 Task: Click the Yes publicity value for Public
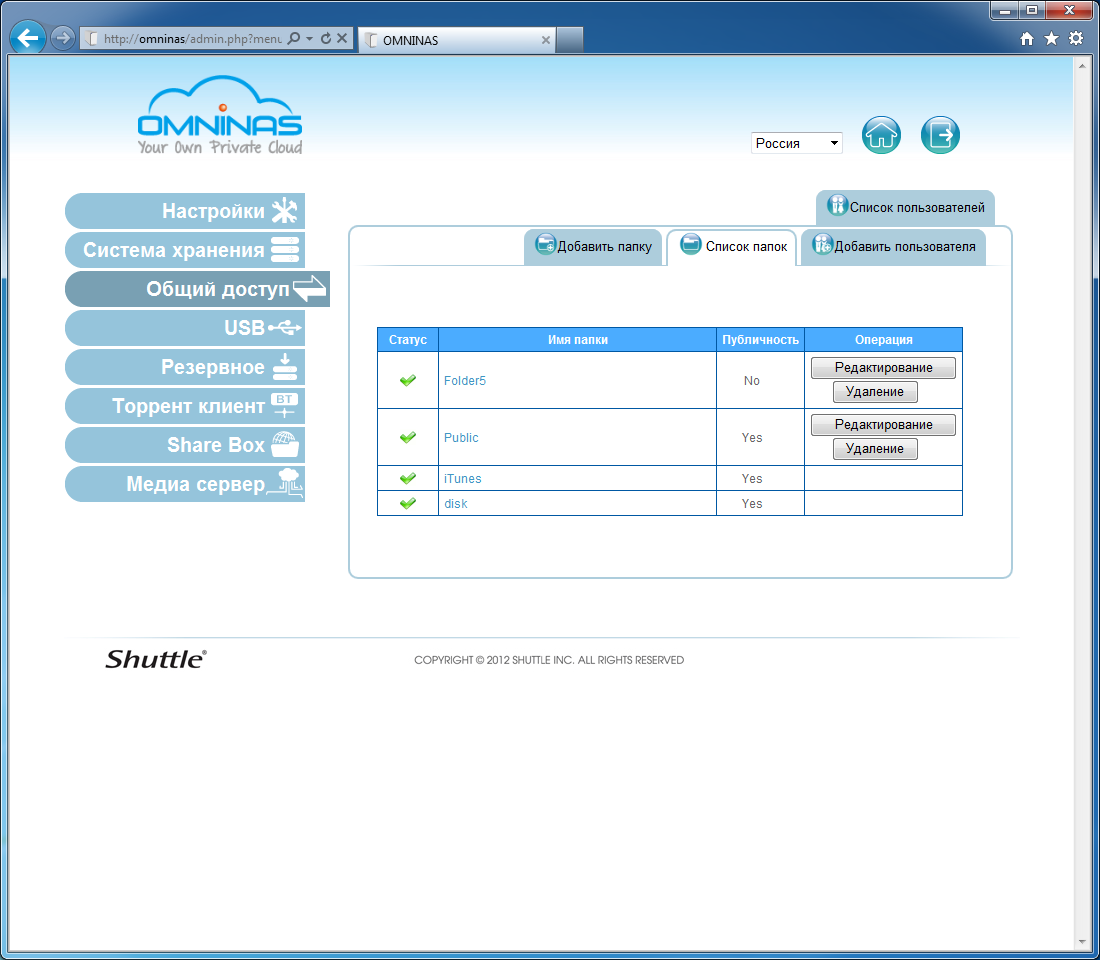click(x=751, y=437)
